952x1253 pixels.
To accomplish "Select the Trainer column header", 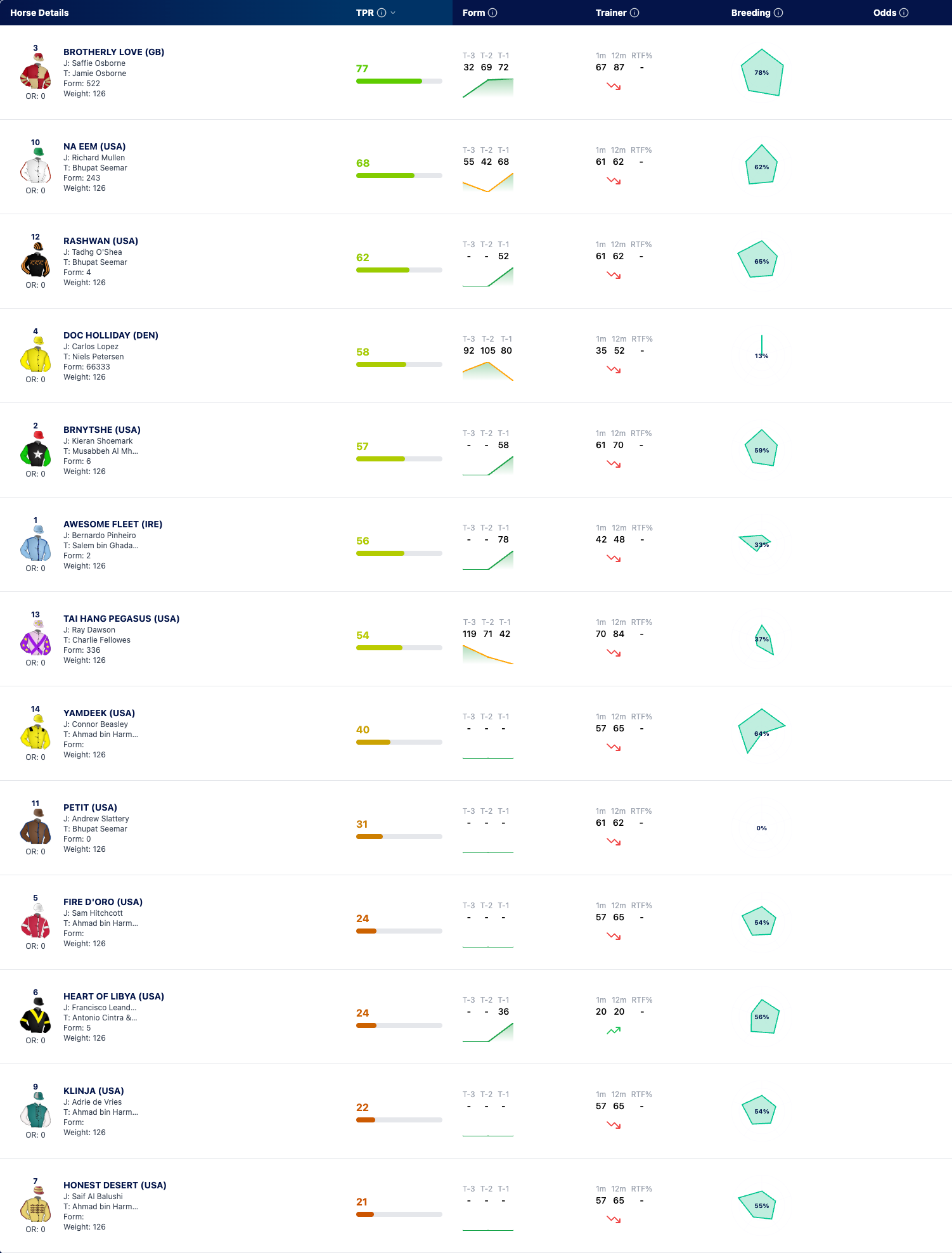I will 611,13.
